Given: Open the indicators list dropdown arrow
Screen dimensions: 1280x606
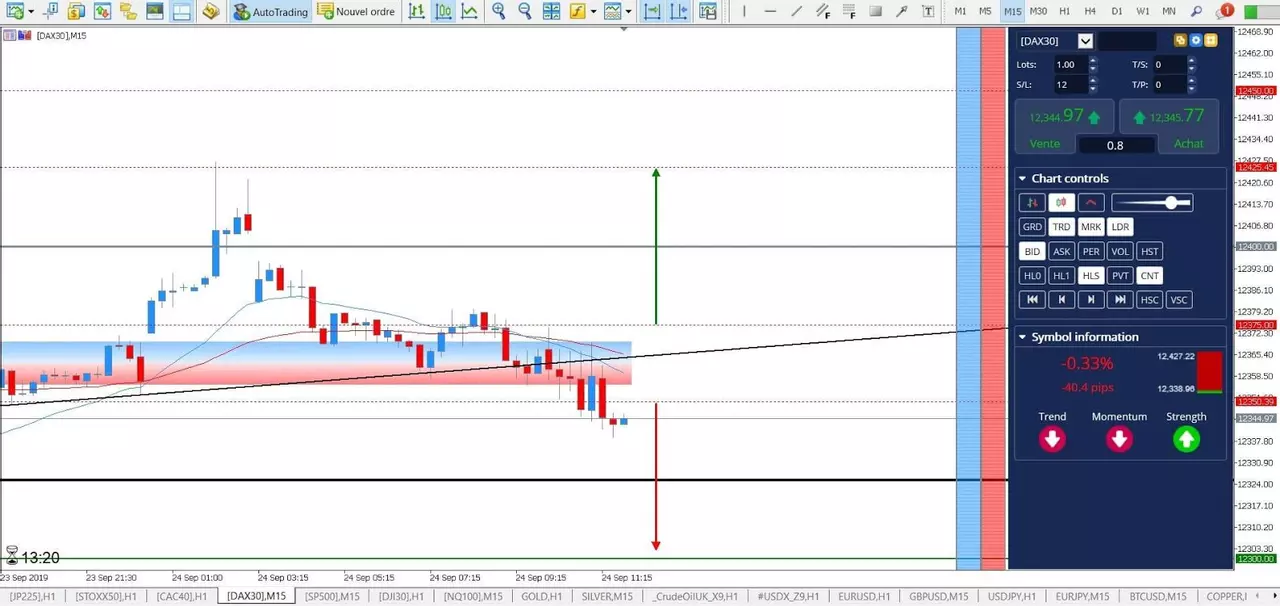Looking at the screenshot, I should [593, 12].
